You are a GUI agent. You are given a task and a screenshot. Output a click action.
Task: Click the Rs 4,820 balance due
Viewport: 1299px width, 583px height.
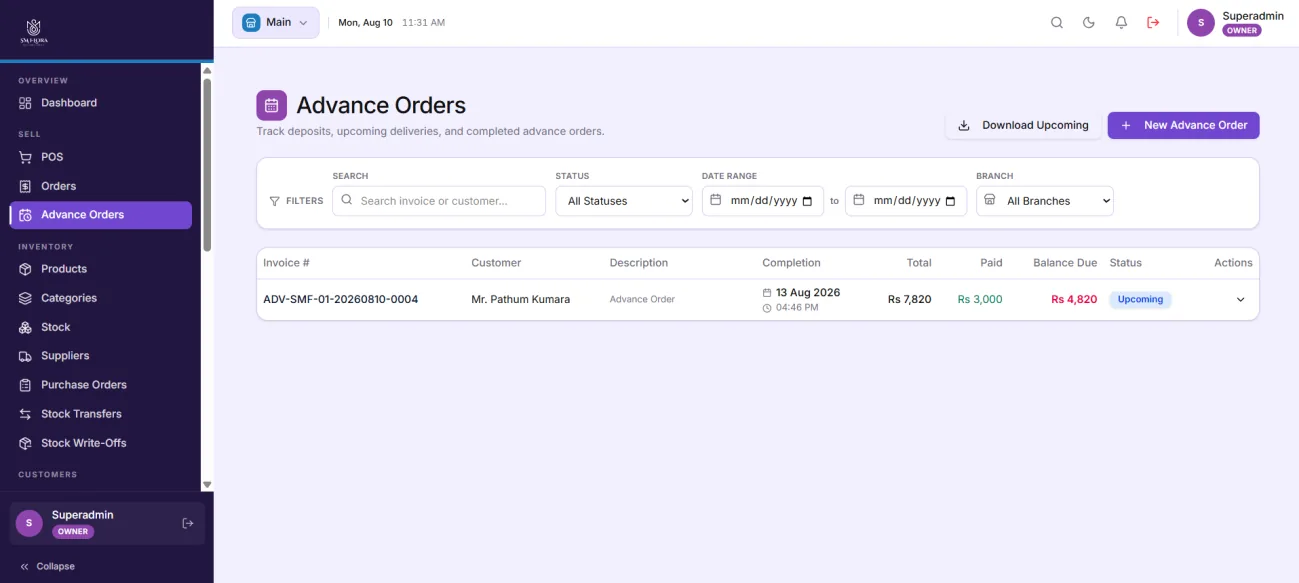pyautogui.click(x=1074, y=299)
